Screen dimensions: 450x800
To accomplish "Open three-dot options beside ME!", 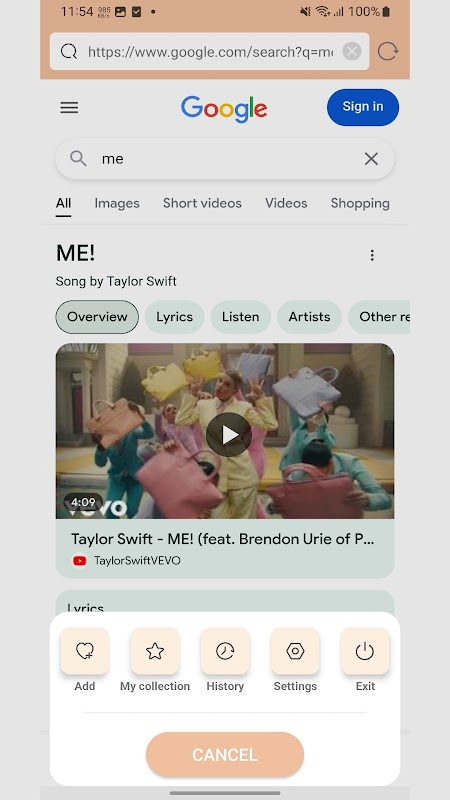I will 372,255.
